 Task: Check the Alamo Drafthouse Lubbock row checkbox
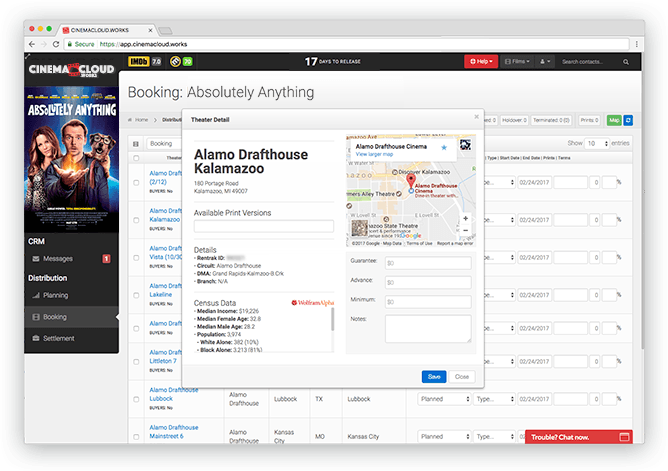point(137,399)
